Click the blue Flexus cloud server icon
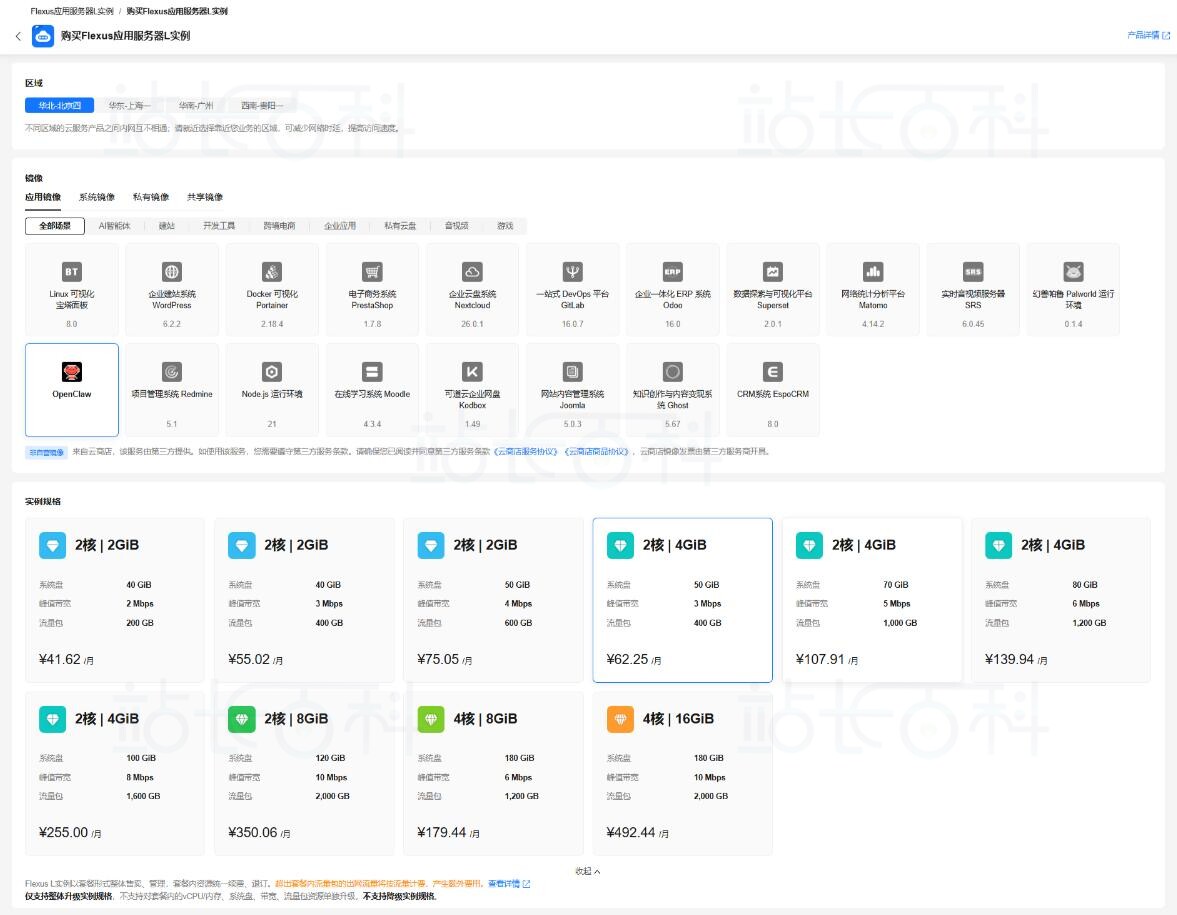Screen dimensions: 1177x915 (43, 36)
